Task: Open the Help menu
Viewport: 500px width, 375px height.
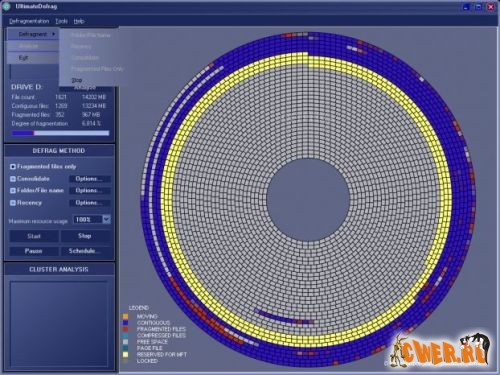Action: [79, 21]
